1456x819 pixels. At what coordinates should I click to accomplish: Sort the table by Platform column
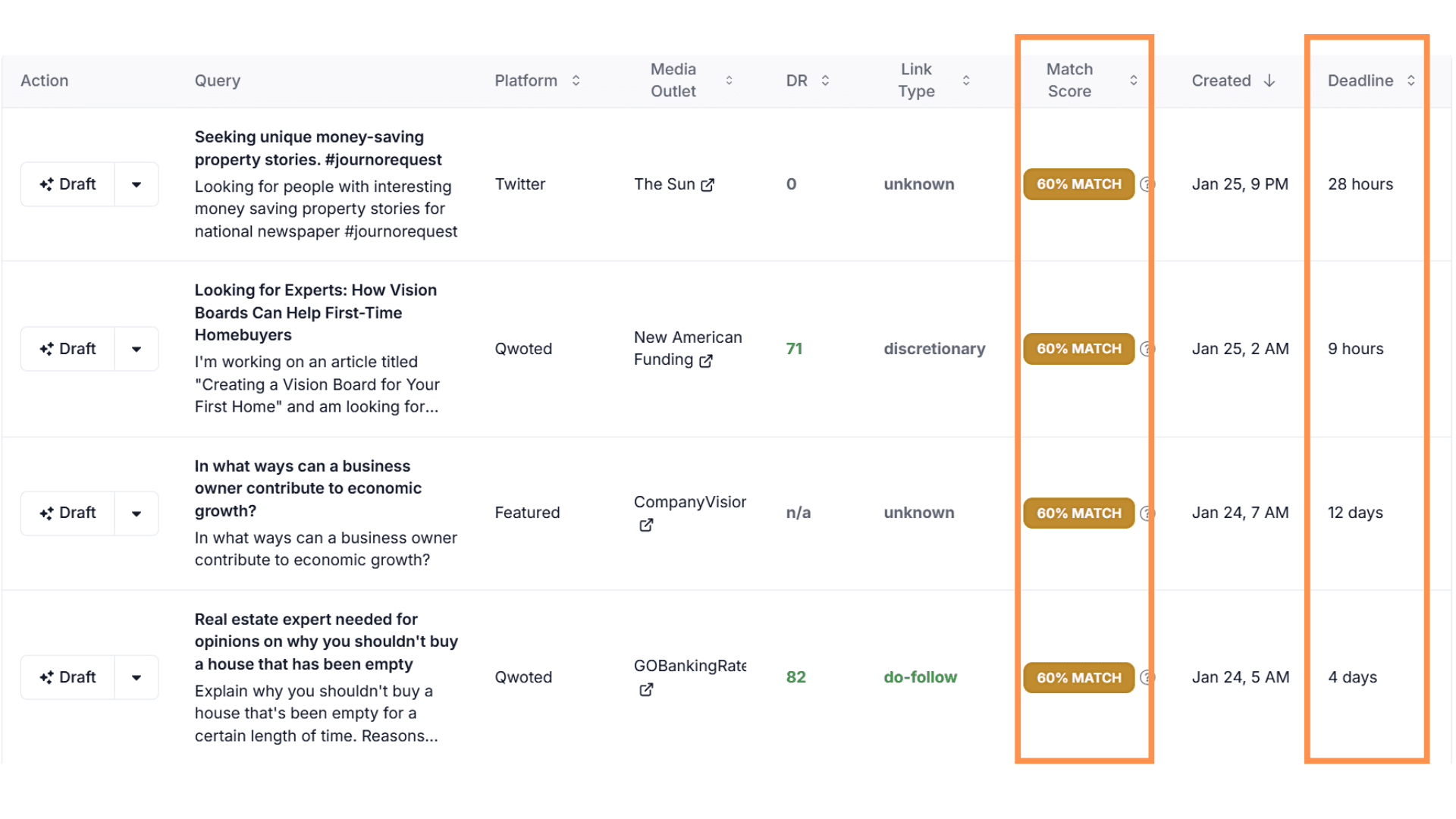click(x=576, y=80)
